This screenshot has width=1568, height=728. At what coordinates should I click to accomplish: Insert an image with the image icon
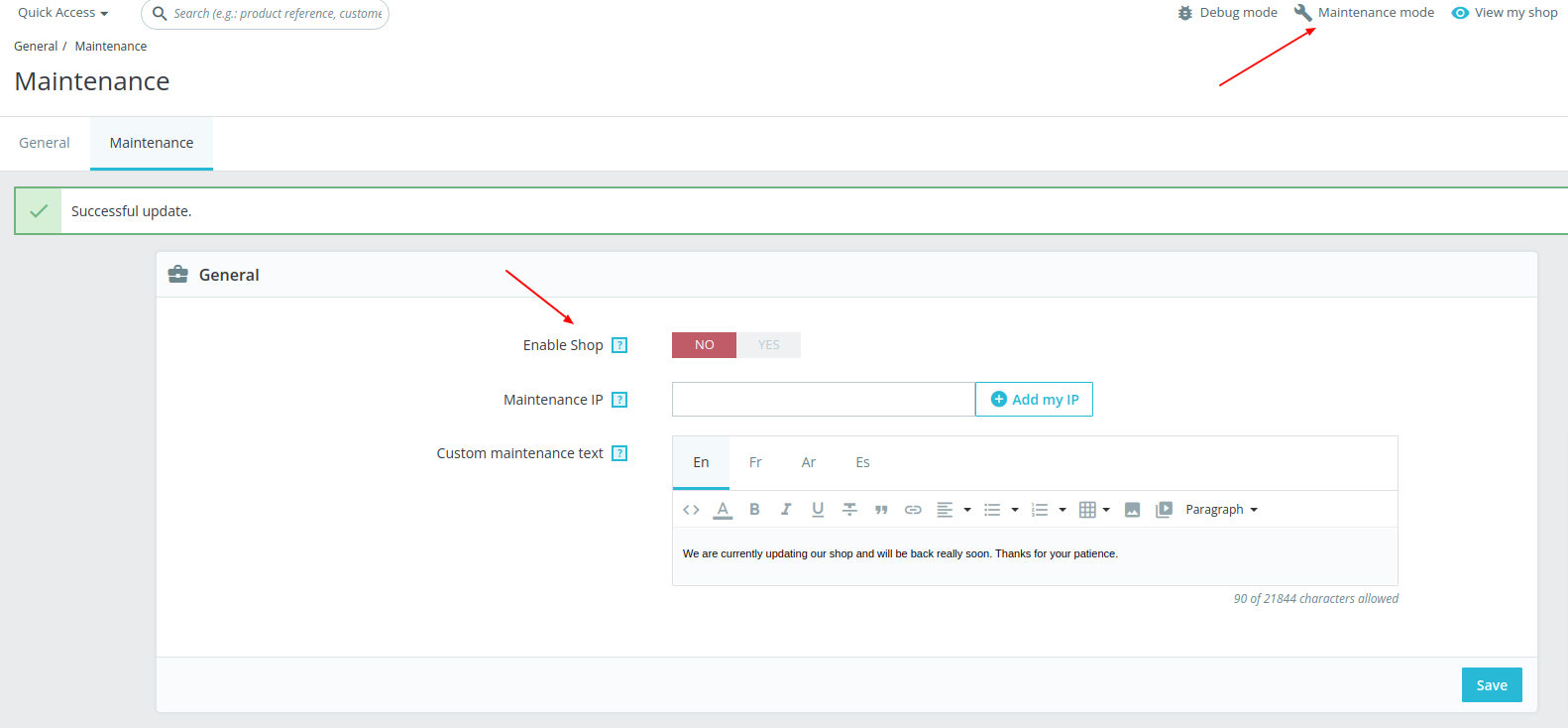[x=1132, y=510]
